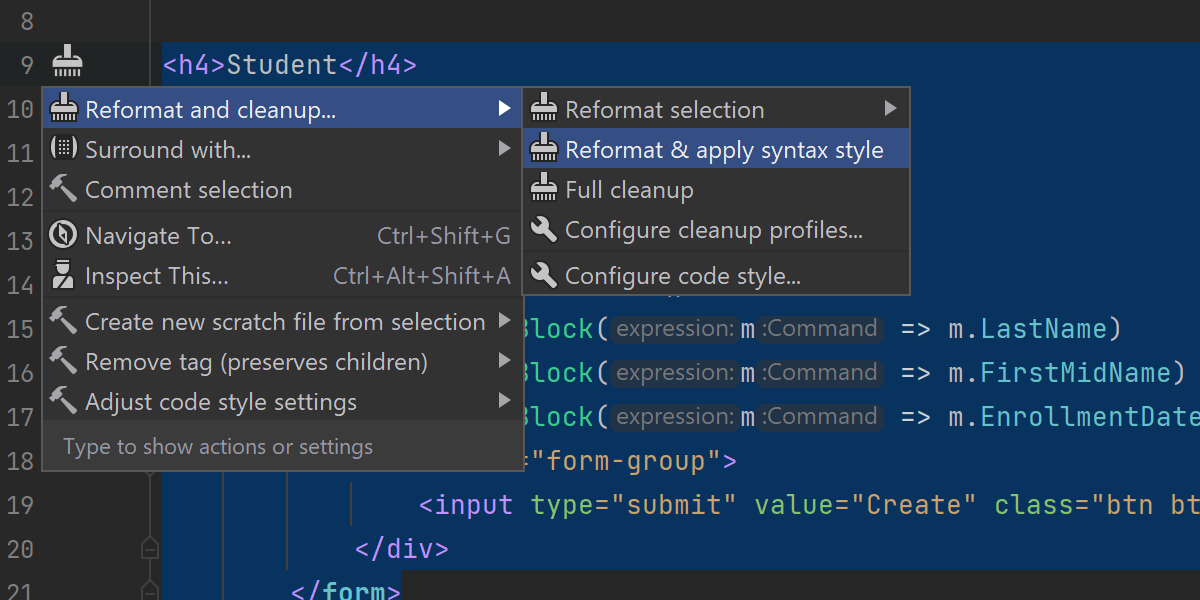Image resolution: width=1200 pixels, height=600 pixels.
Task: Collapse the code fold marker at line 20
Action: (x=149, y=549)
